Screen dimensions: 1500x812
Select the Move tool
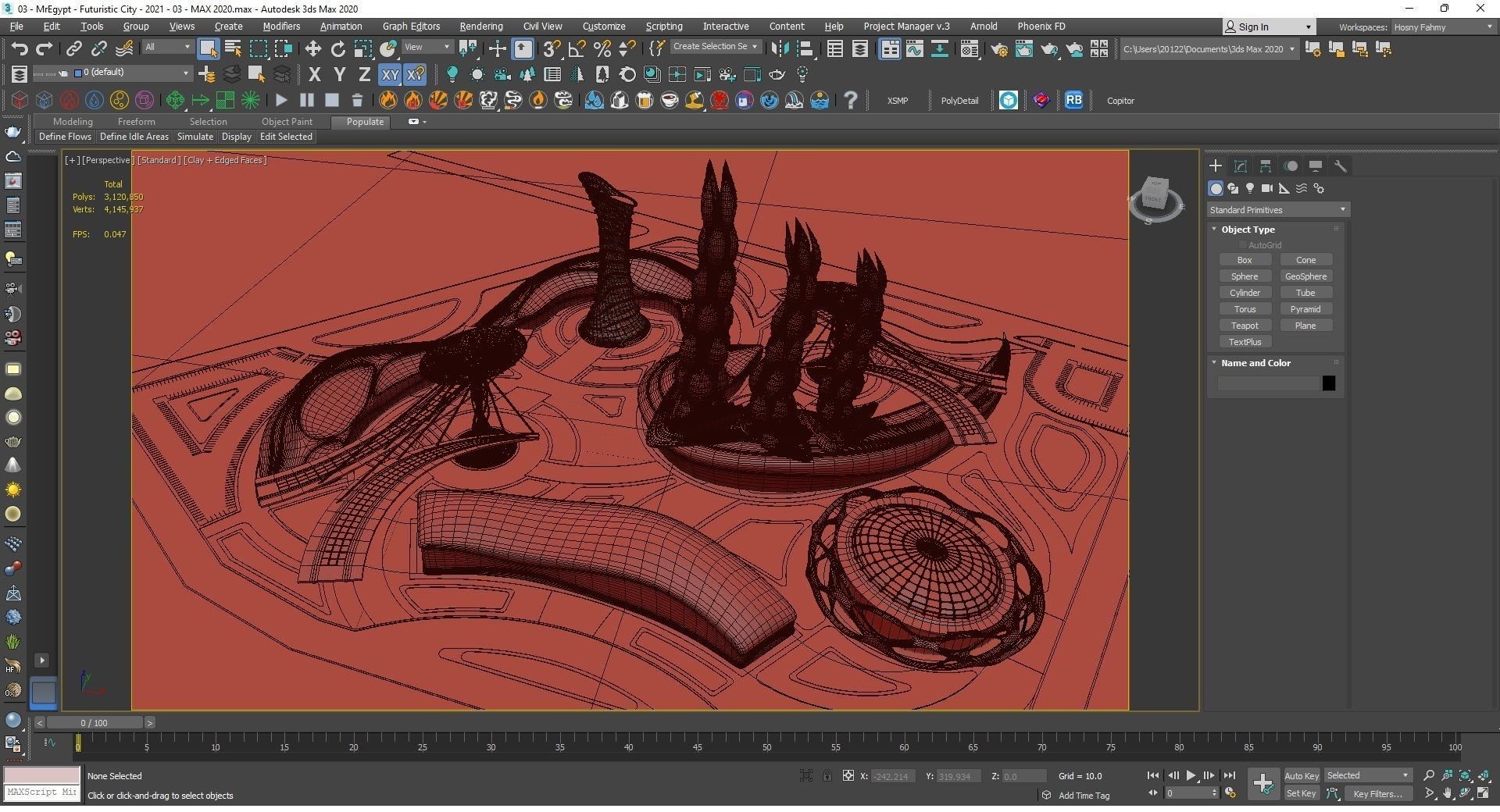[312, 49]
